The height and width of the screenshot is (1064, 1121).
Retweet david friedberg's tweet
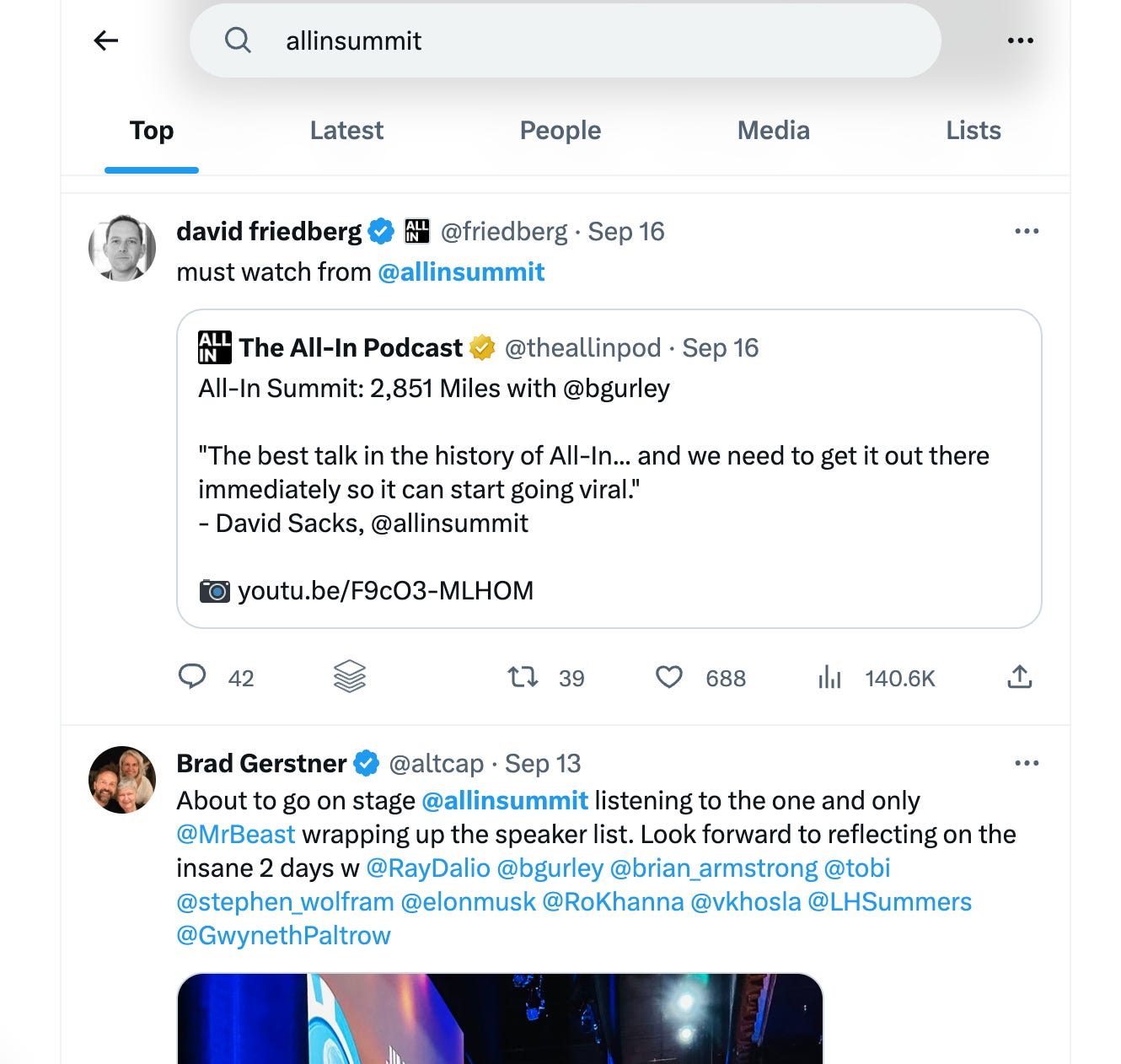[523, 677]
